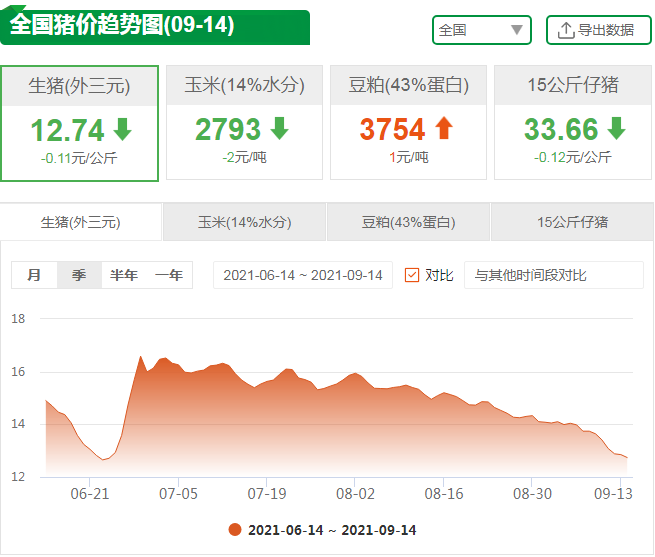This screenshot has width=655, height=557.
Task: Click the green down arrow beside 12.74
Action: (123, 130)
